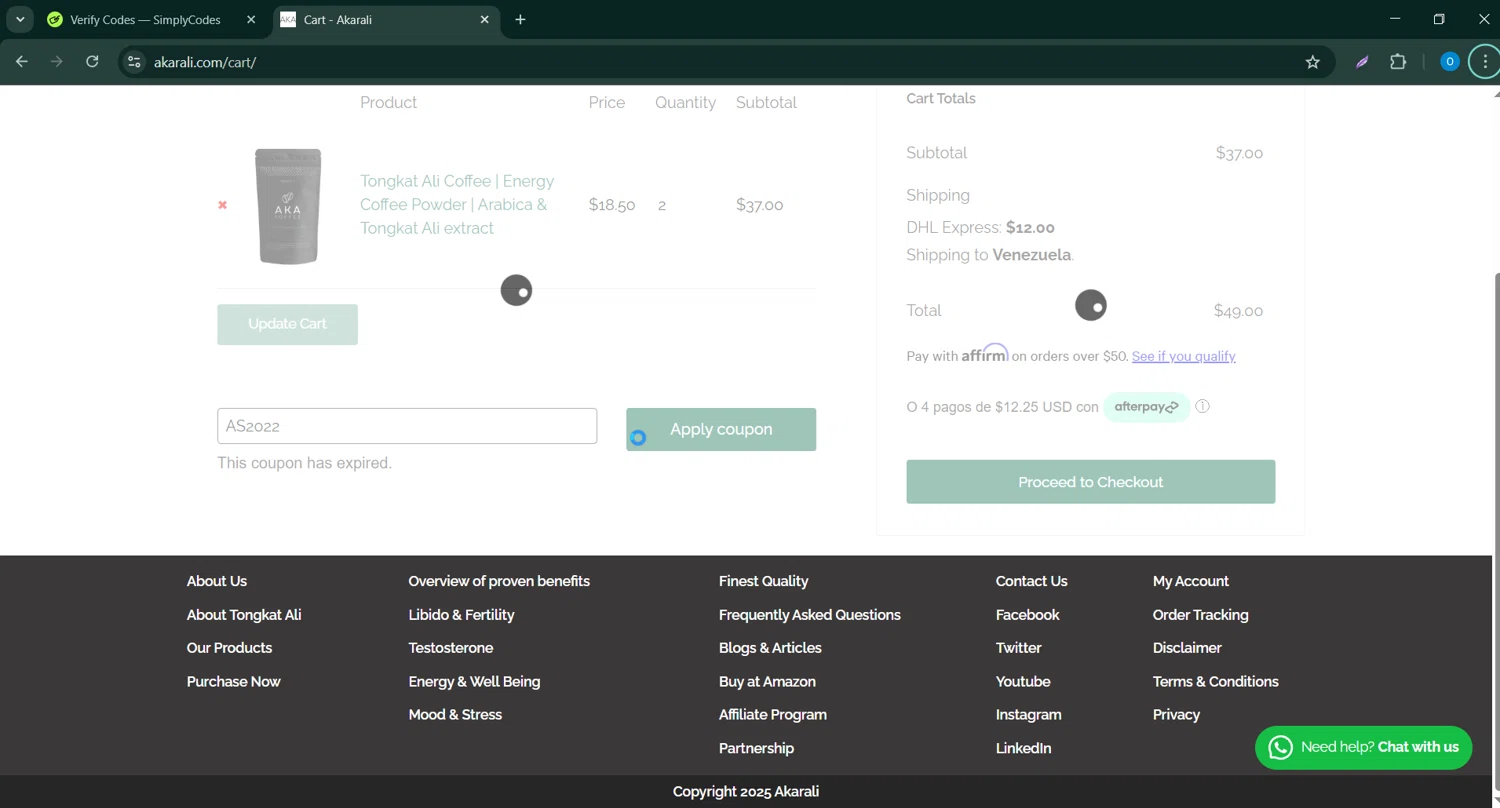Open Chrome three-dot menu
1500x808 pixels.
click(x=1485, y=62)
